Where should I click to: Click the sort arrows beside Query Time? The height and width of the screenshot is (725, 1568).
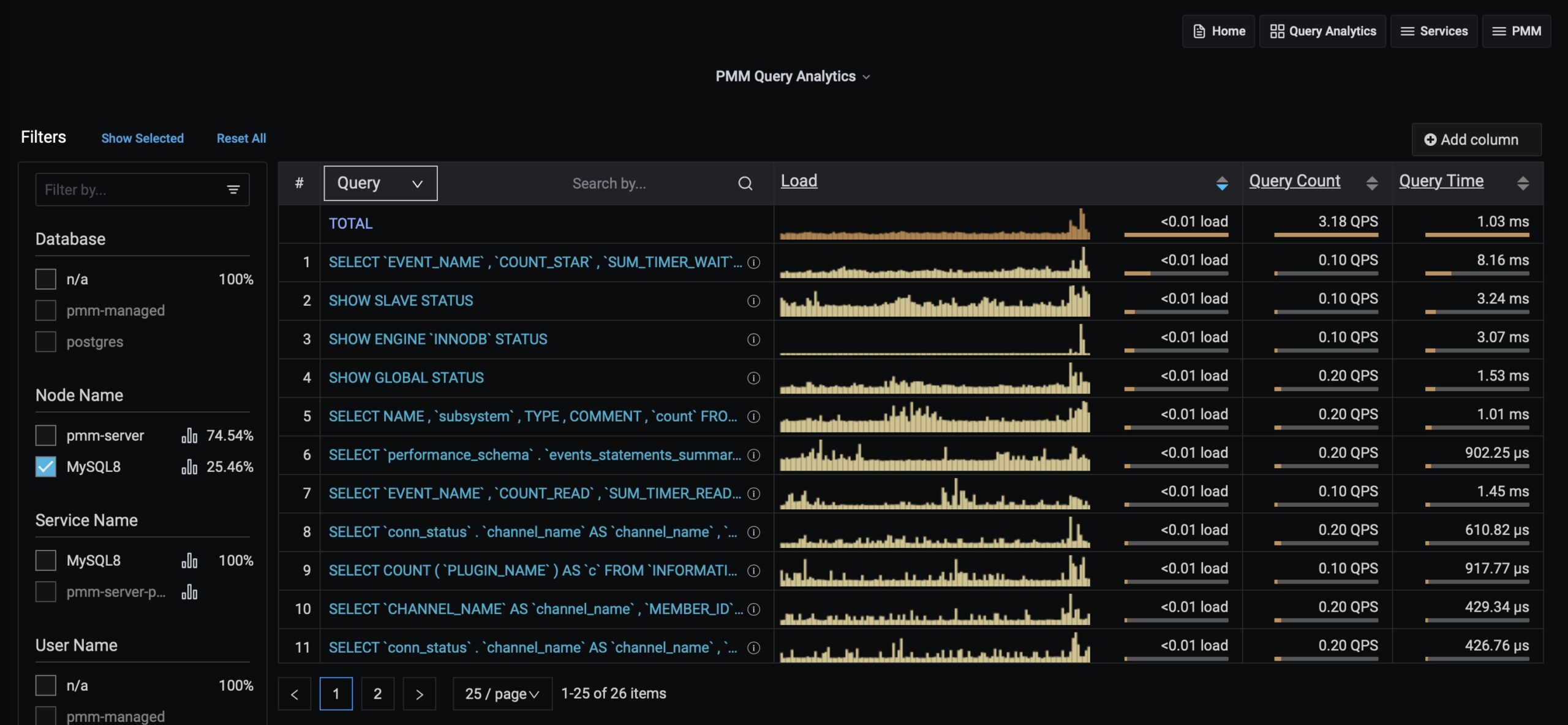[1523, 182]
